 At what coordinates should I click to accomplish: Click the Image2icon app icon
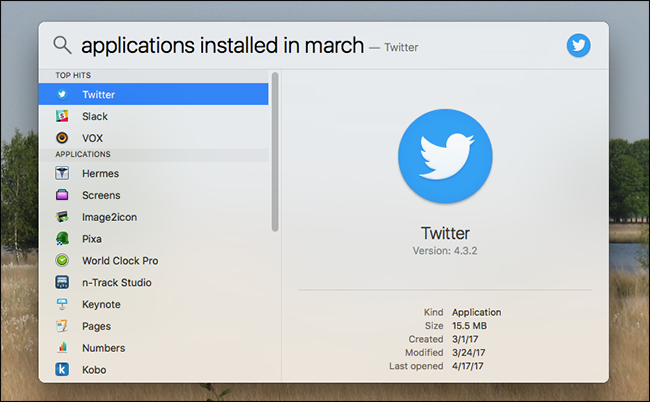(x=62, y=217)
